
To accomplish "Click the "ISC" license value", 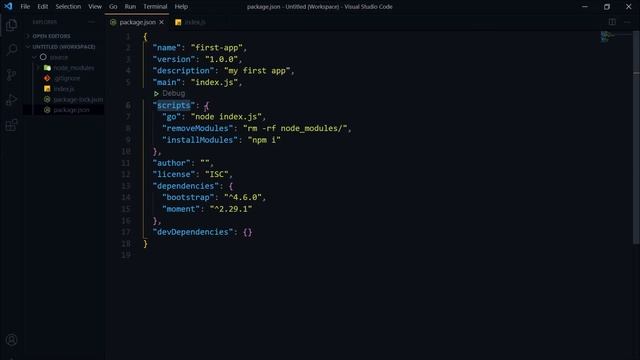I will click(x=217, y=174).
